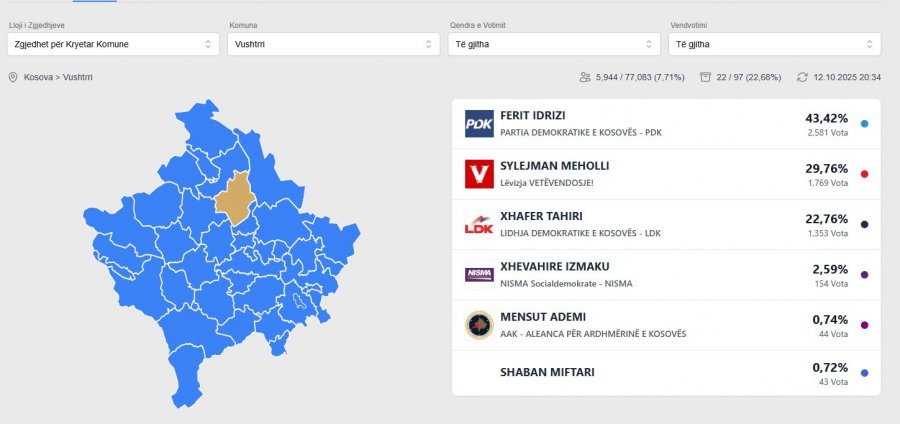
Task: Select the Shaban Miftari result row
Action: click(x=666, y=373)
